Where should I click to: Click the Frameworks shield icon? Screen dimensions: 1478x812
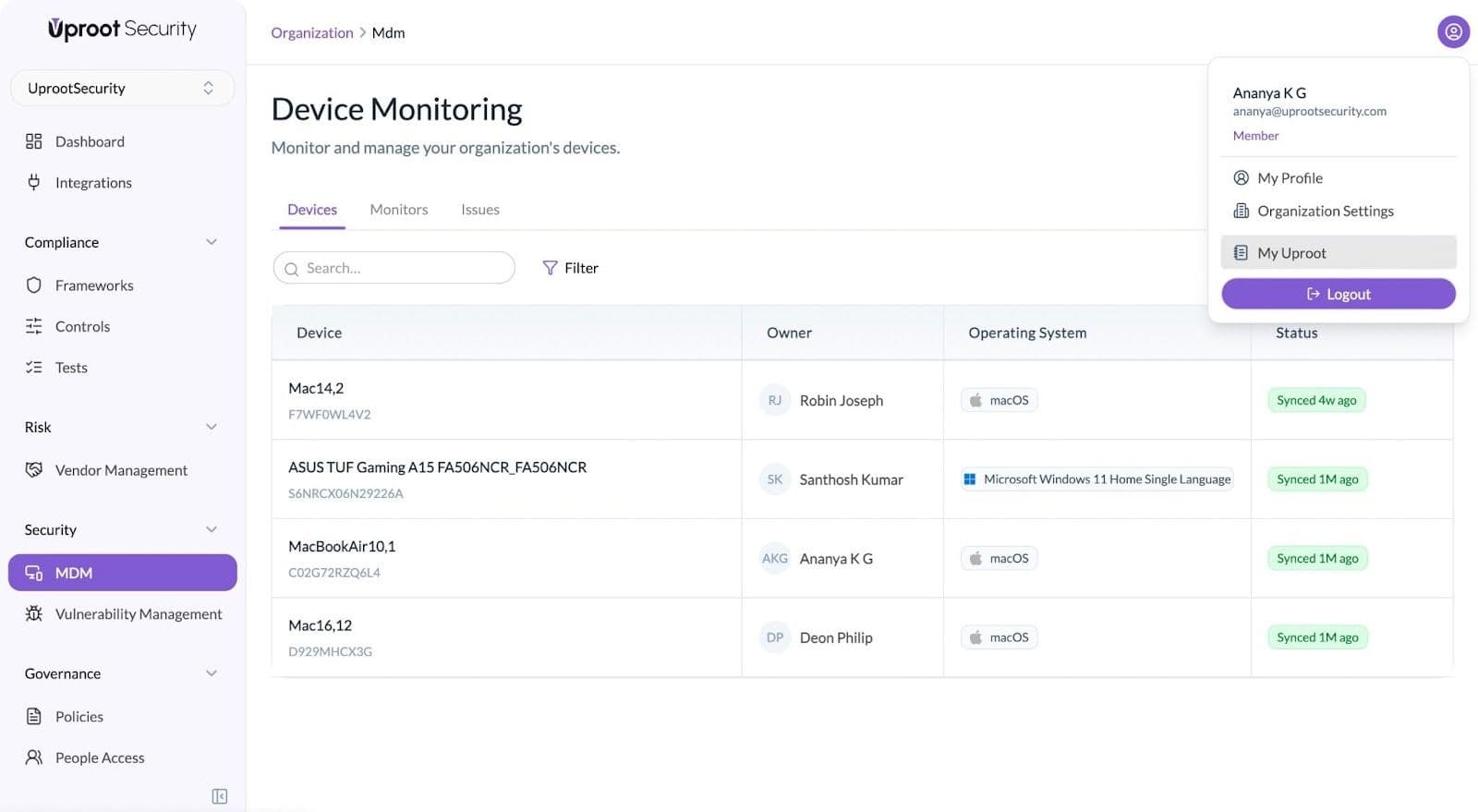[34, 285]
